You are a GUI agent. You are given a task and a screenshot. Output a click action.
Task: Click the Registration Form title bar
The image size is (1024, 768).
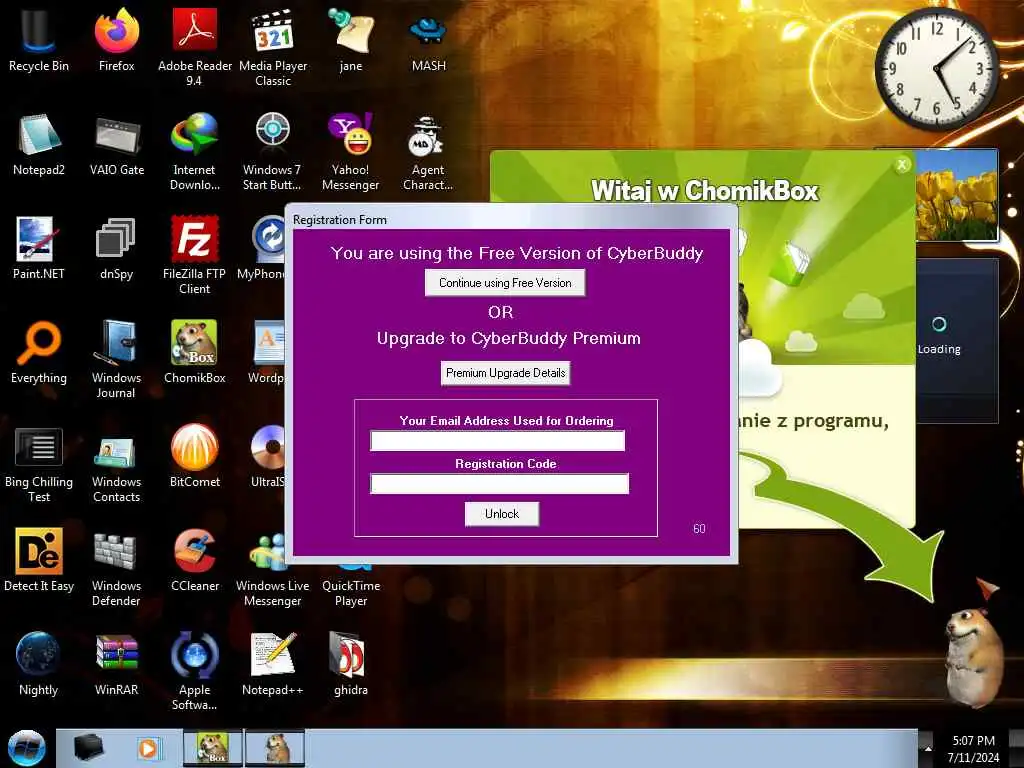pyautogui.click(x=511, y=219)
